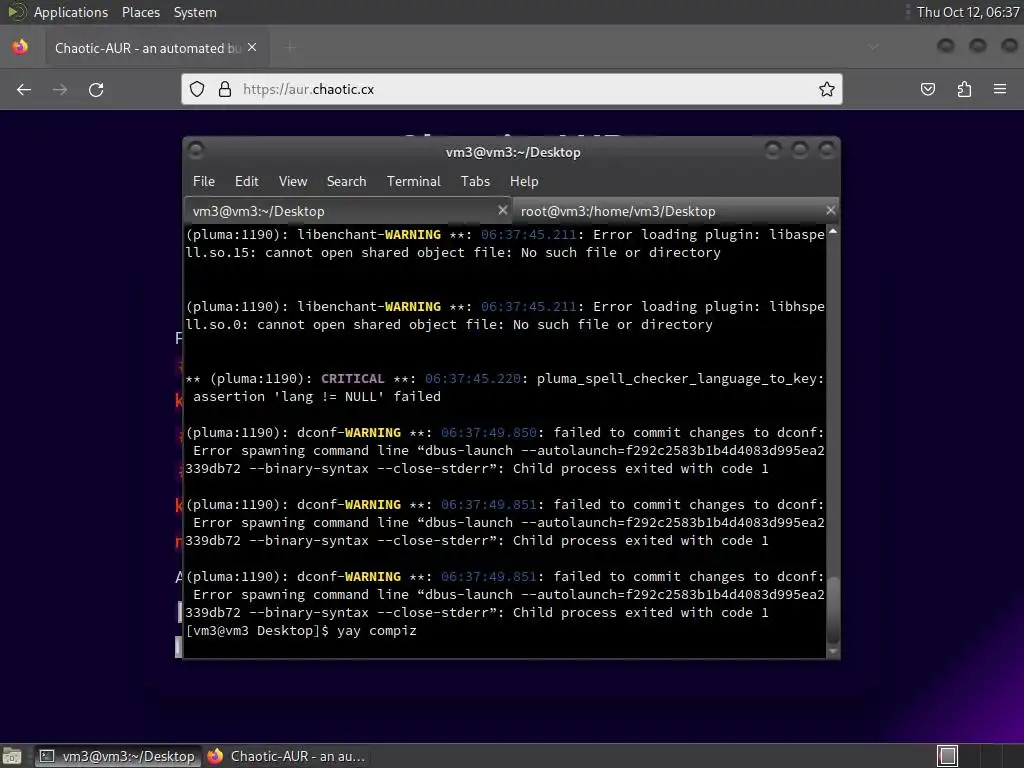Image resolution: width=1024 pixels, height=768 pixels.
Task: Expand the Firefox list all tabs chevron
Action: point(873,47)
